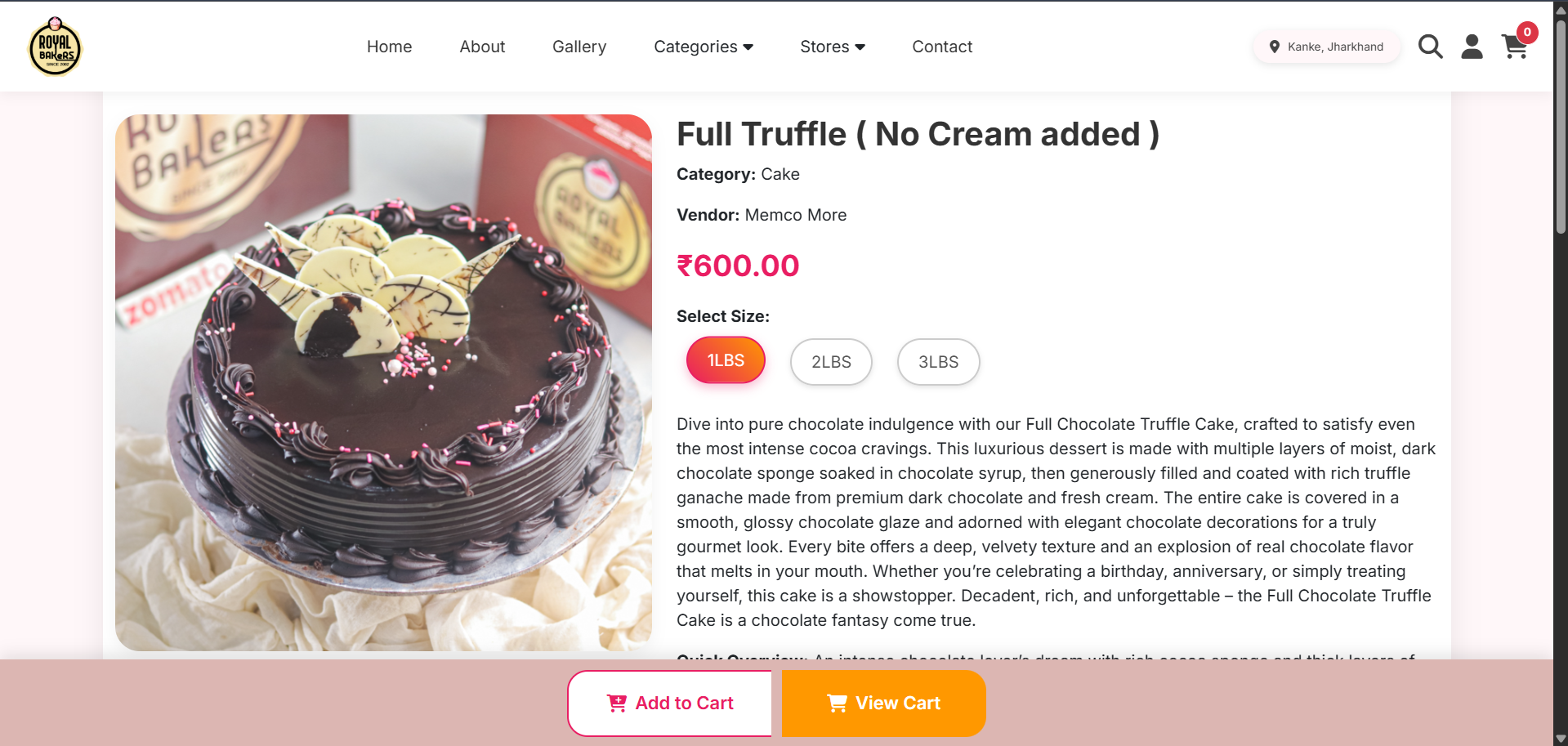Click the cart icon in View Cart
Screen dimensions: 1568x746
tap(837, 704)
